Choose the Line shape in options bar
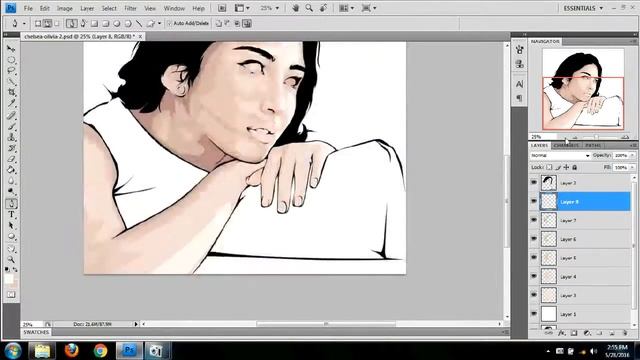The width and height of the screenshot is (640, 360). click(x=139, y=24)
